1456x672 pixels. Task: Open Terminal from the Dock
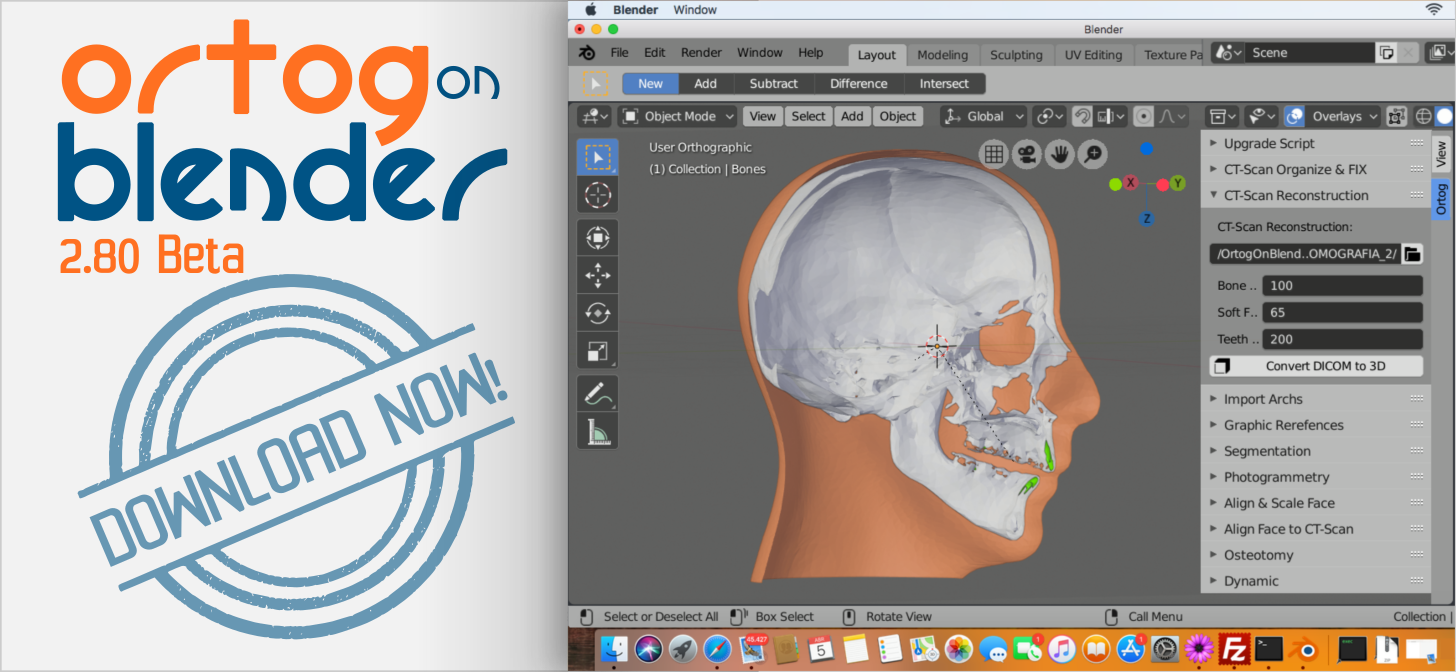pyautogui.click(x=1269, y=648)
